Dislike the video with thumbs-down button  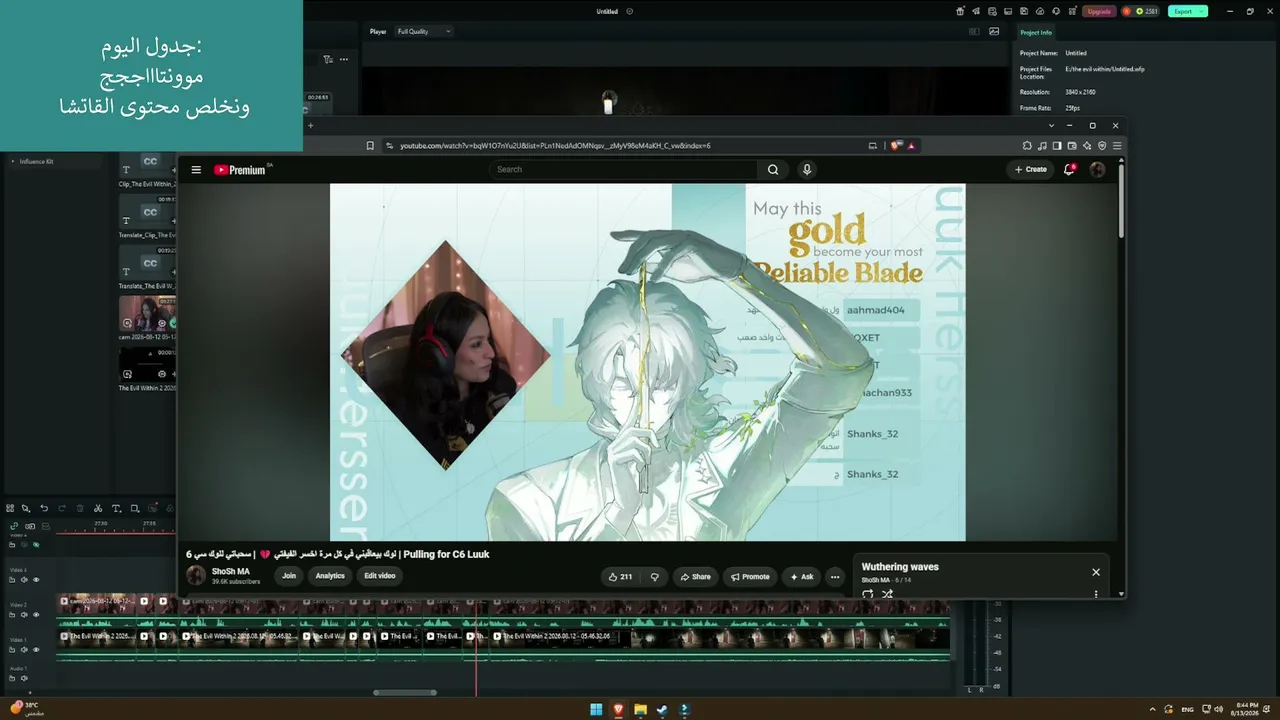coord(655,577)
